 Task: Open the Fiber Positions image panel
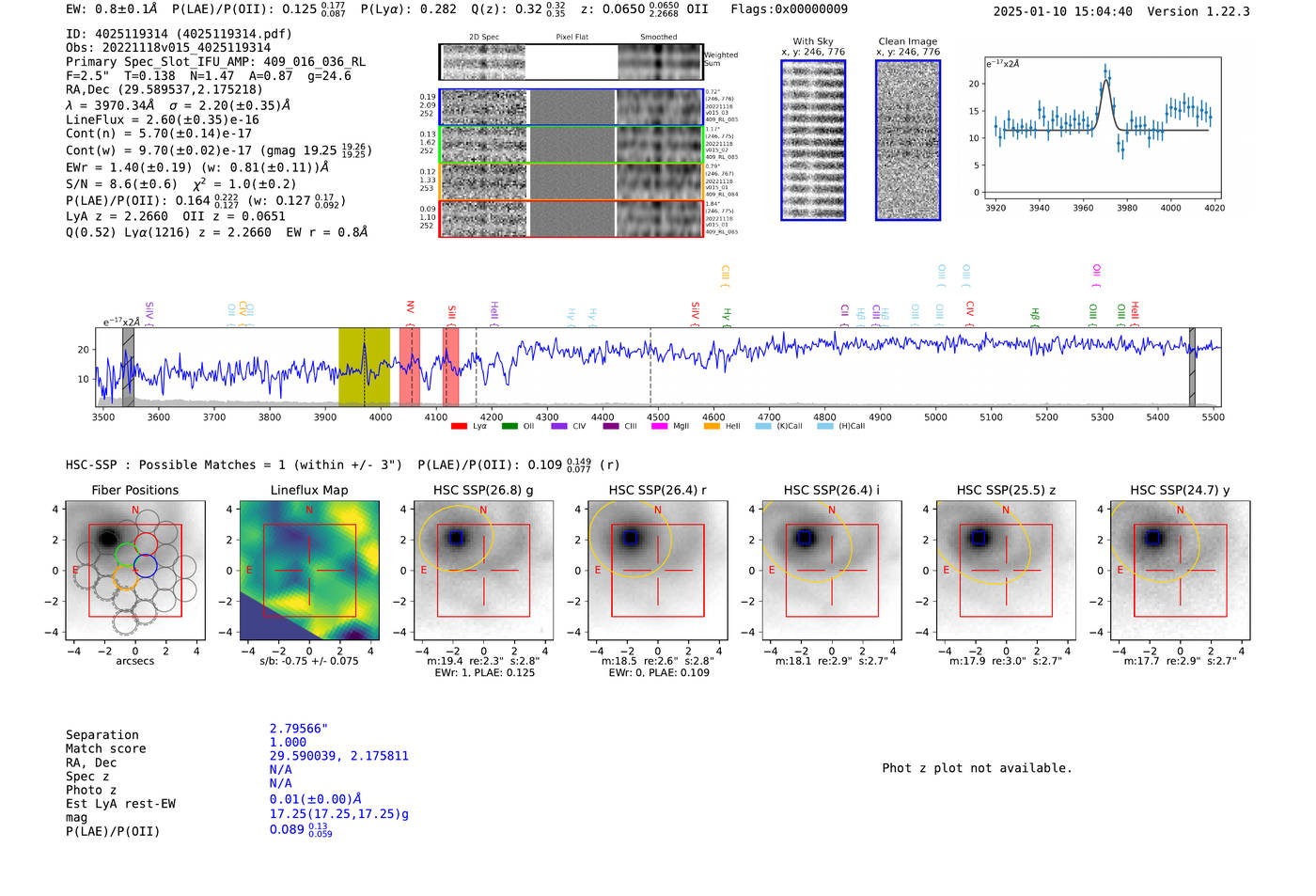pos(134,570)
